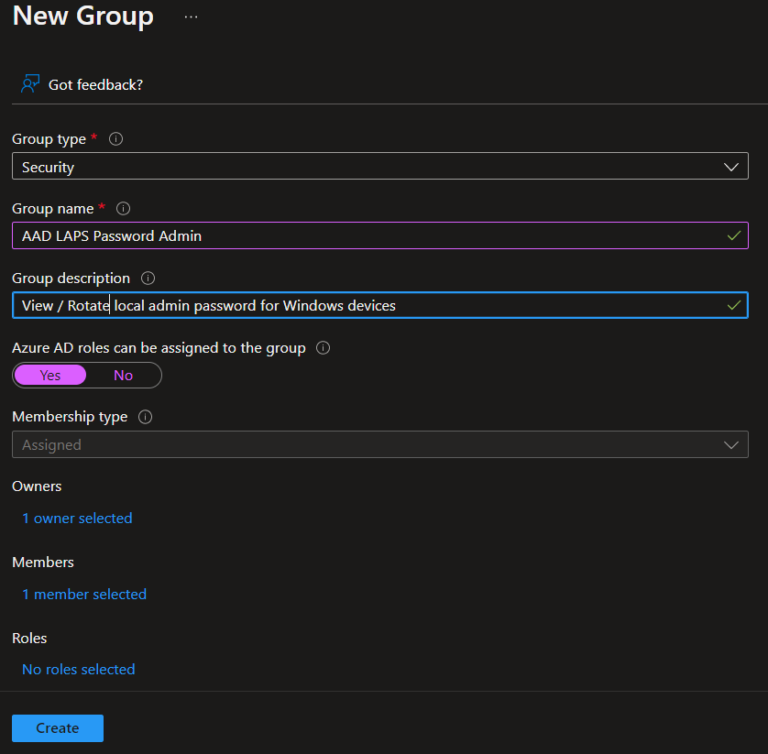Open the 1 owner selected link
The width and height of the screenshot is (768, 754).
pos(77,518)
